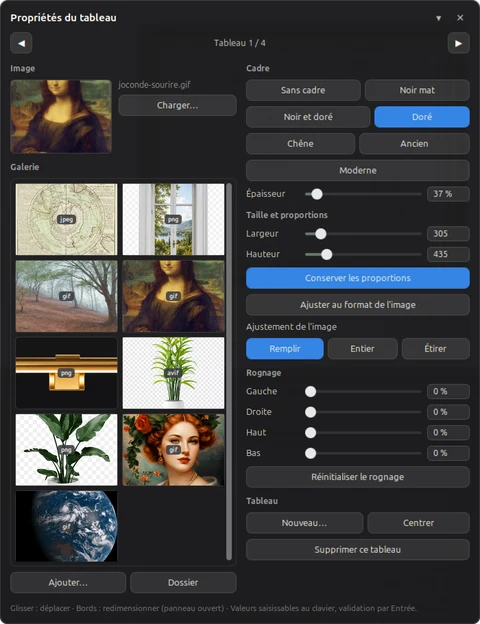The width and height of the screenshot is (480, 624).
Task: Select the misty forest gif thumbnail
Action: [x=66, y=296]
